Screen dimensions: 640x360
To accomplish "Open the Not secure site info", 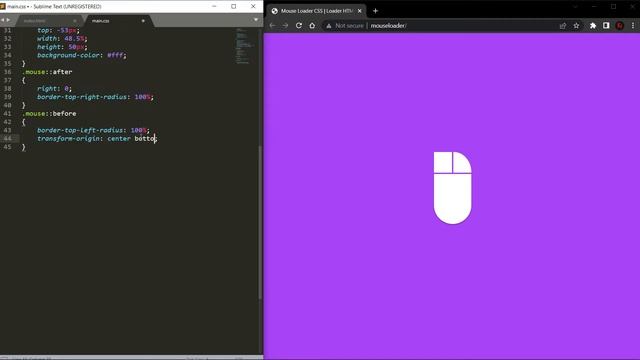I will pos(345,25).
